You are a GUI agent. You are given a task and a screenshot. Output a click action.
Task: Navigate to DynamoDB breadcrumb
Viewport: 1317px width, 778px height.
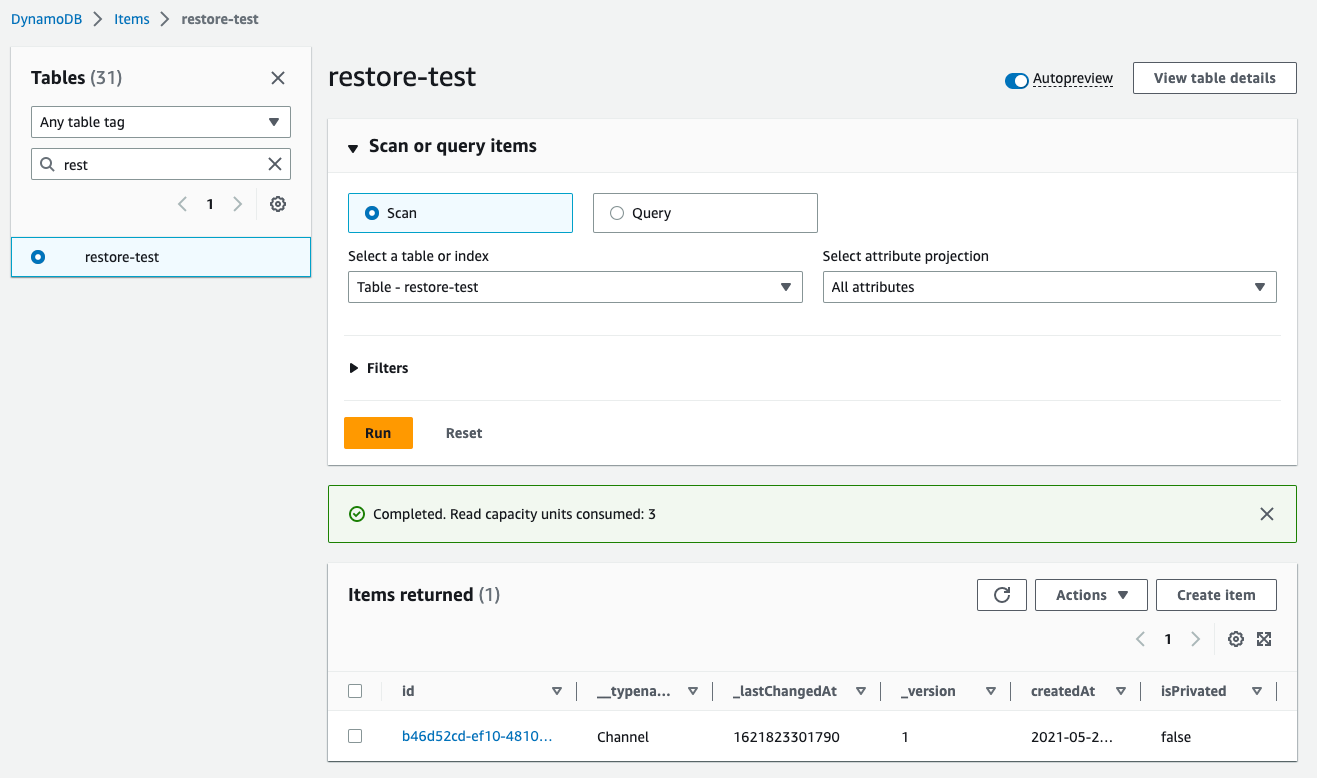tap(46, 18)
